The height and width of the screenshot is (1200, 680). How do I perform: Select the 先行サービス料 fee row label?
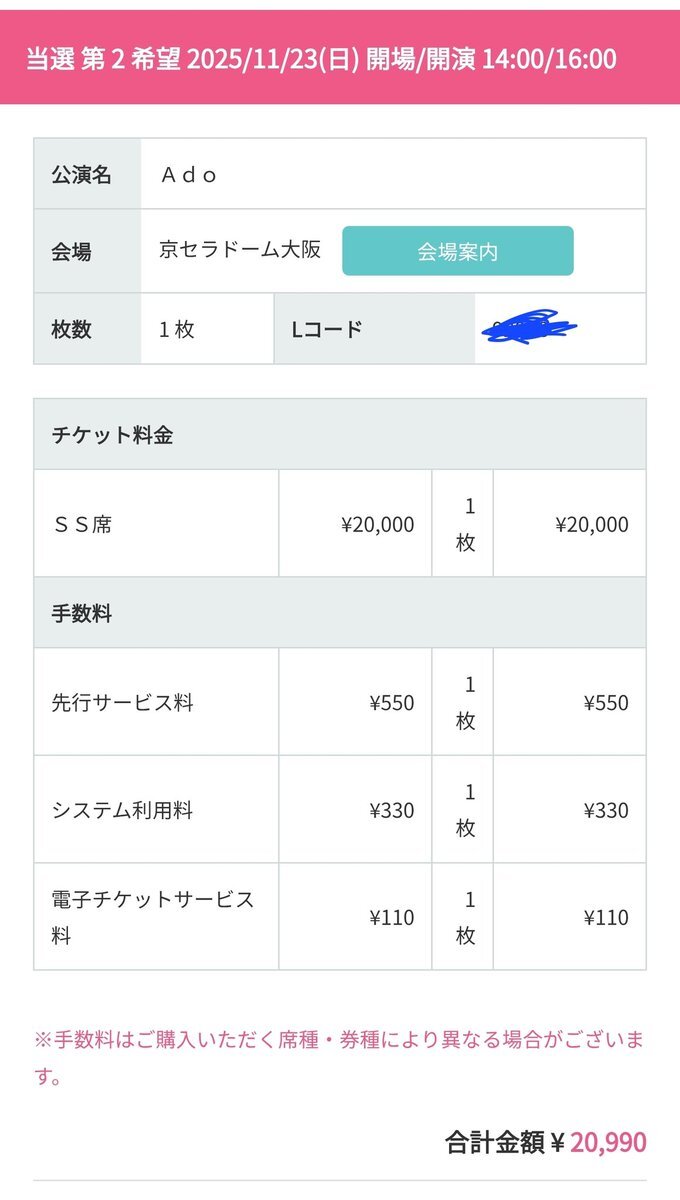point(122,703)
